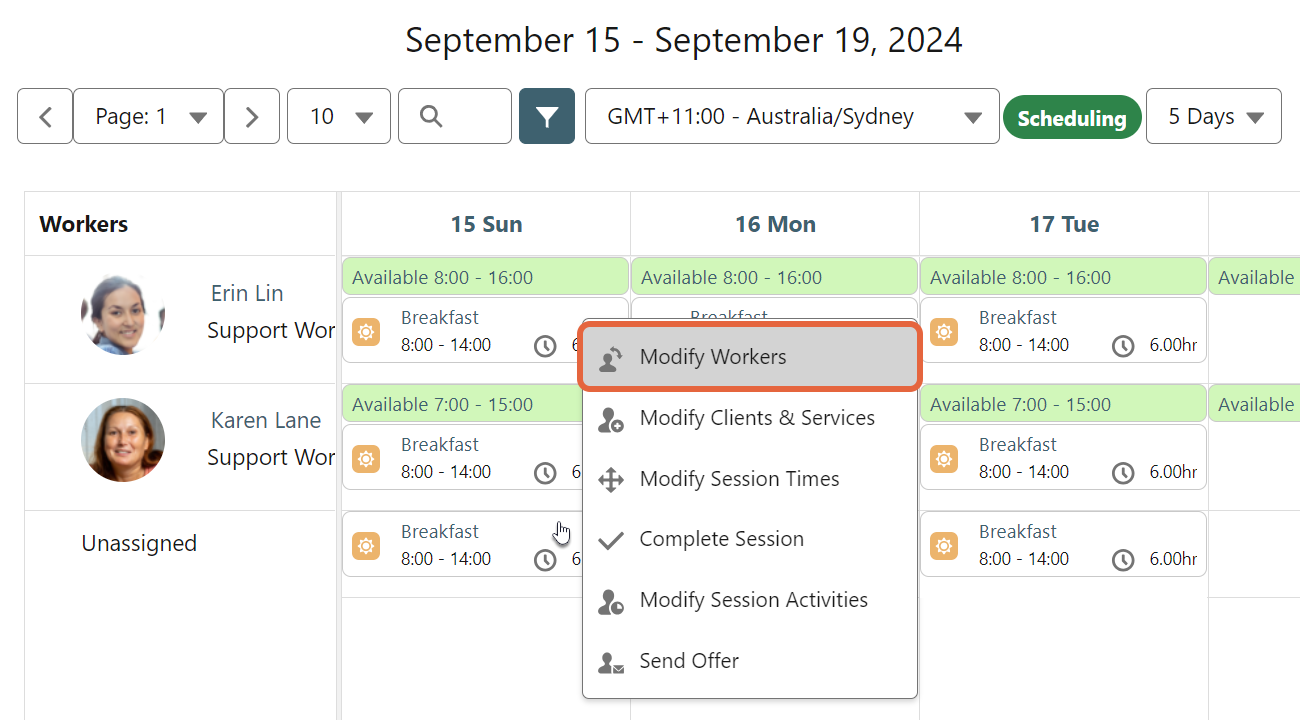Open the filter funnel icon

[546, 116]
